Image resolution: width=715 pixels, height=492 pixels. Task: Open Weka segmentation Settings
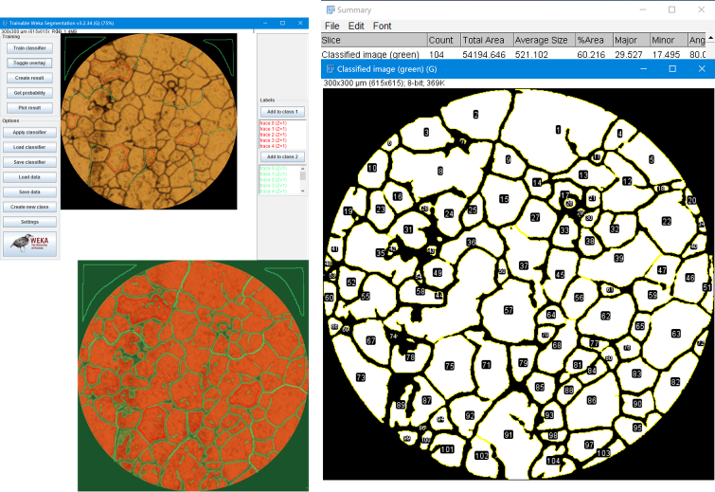click(30, 222)
